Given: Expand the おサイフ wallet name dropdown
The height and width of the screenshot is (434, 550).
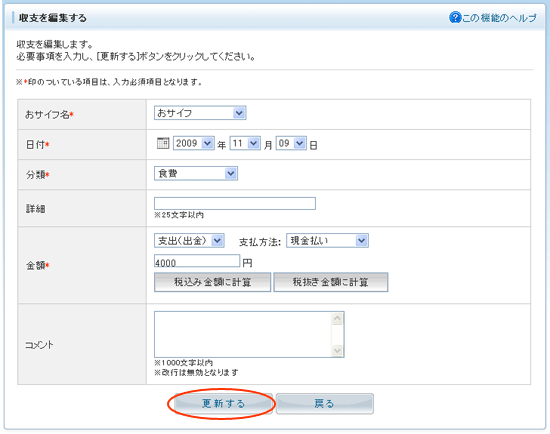Looking at the screenshot, I should 200,113.
